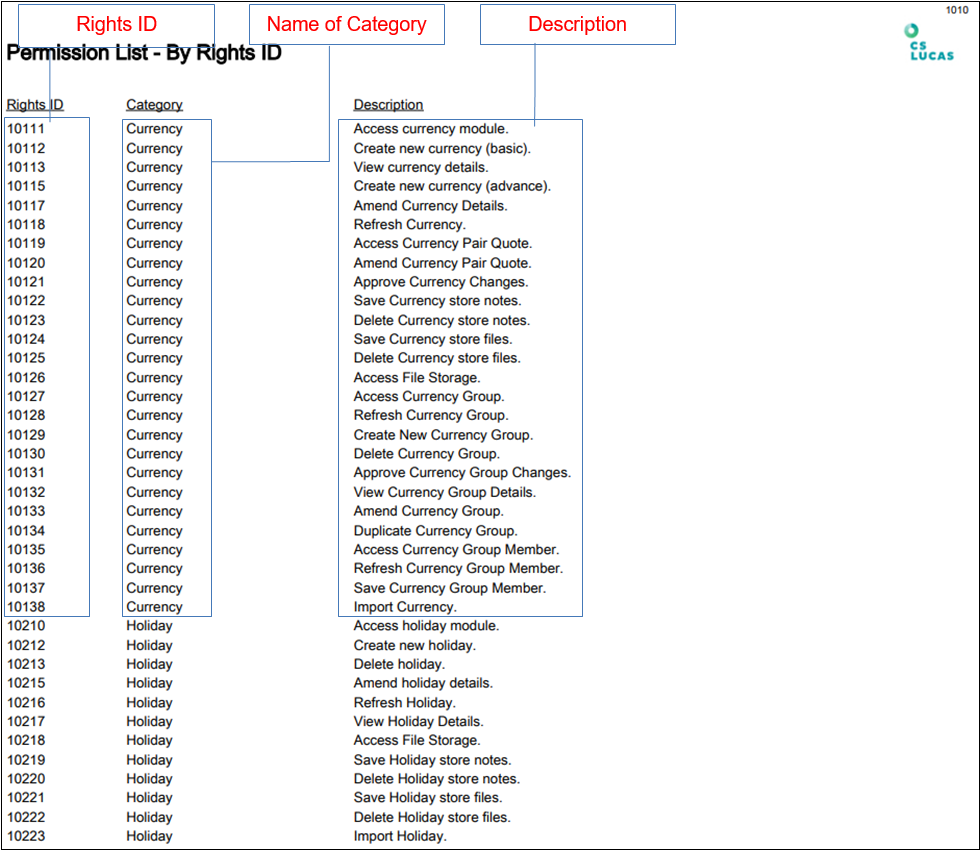Click 'Access currency module.' description
The image size is (980, 850).
(431, 129)
